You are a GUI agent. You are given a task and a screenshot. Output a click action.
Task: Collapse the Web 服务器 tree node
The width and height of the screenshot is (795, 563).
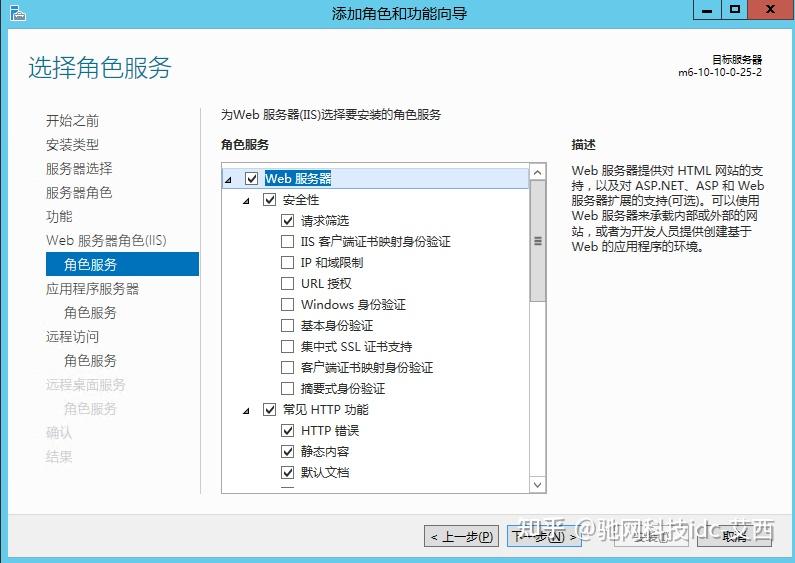coord(229,179)
